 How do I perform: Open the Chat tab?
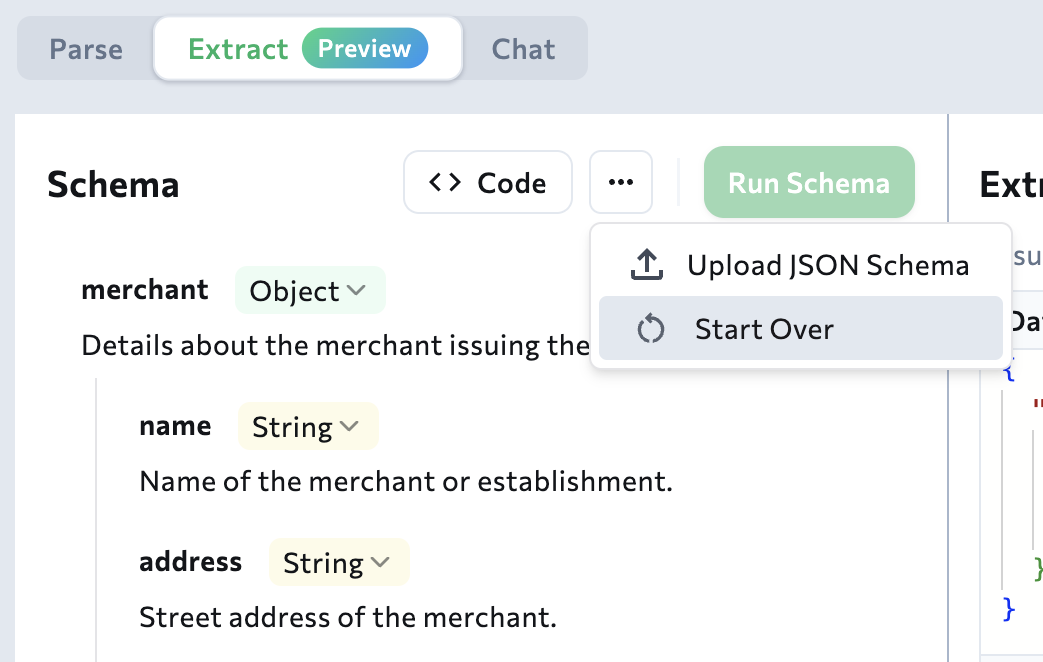click(x=523, y=48)
